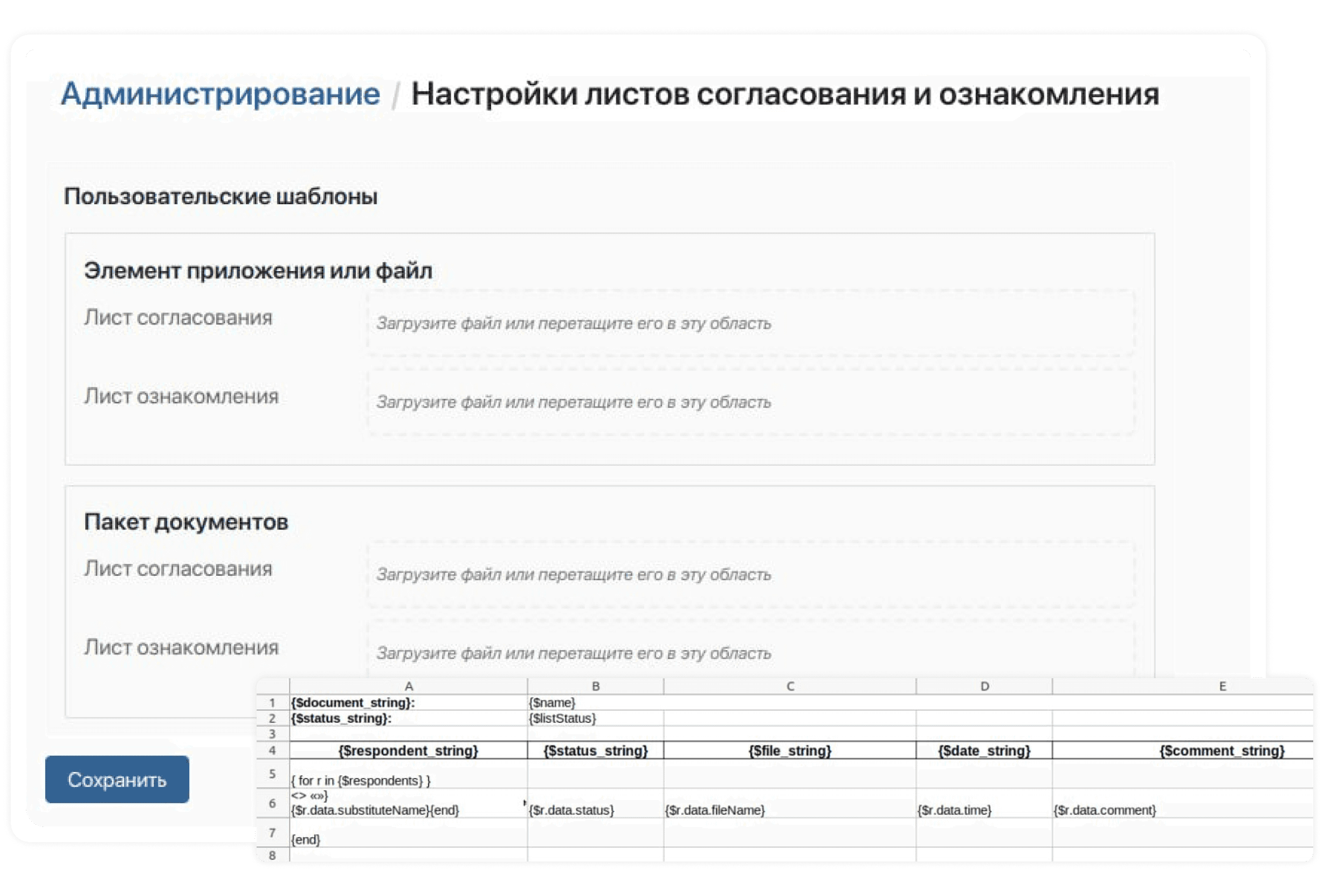Click the Лист согласования label under Элемент приложения
1324x896 pixels.
coord(178,318)
